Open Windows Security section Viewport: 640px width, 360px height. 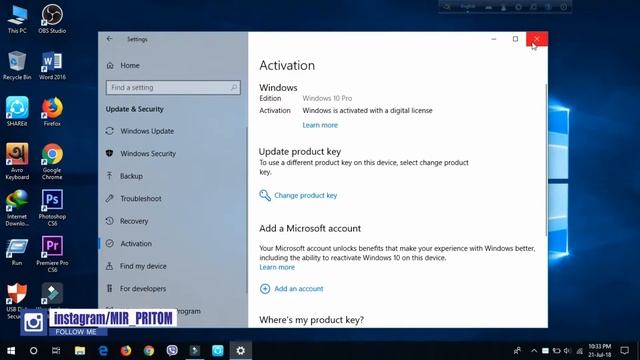(141, 153)
